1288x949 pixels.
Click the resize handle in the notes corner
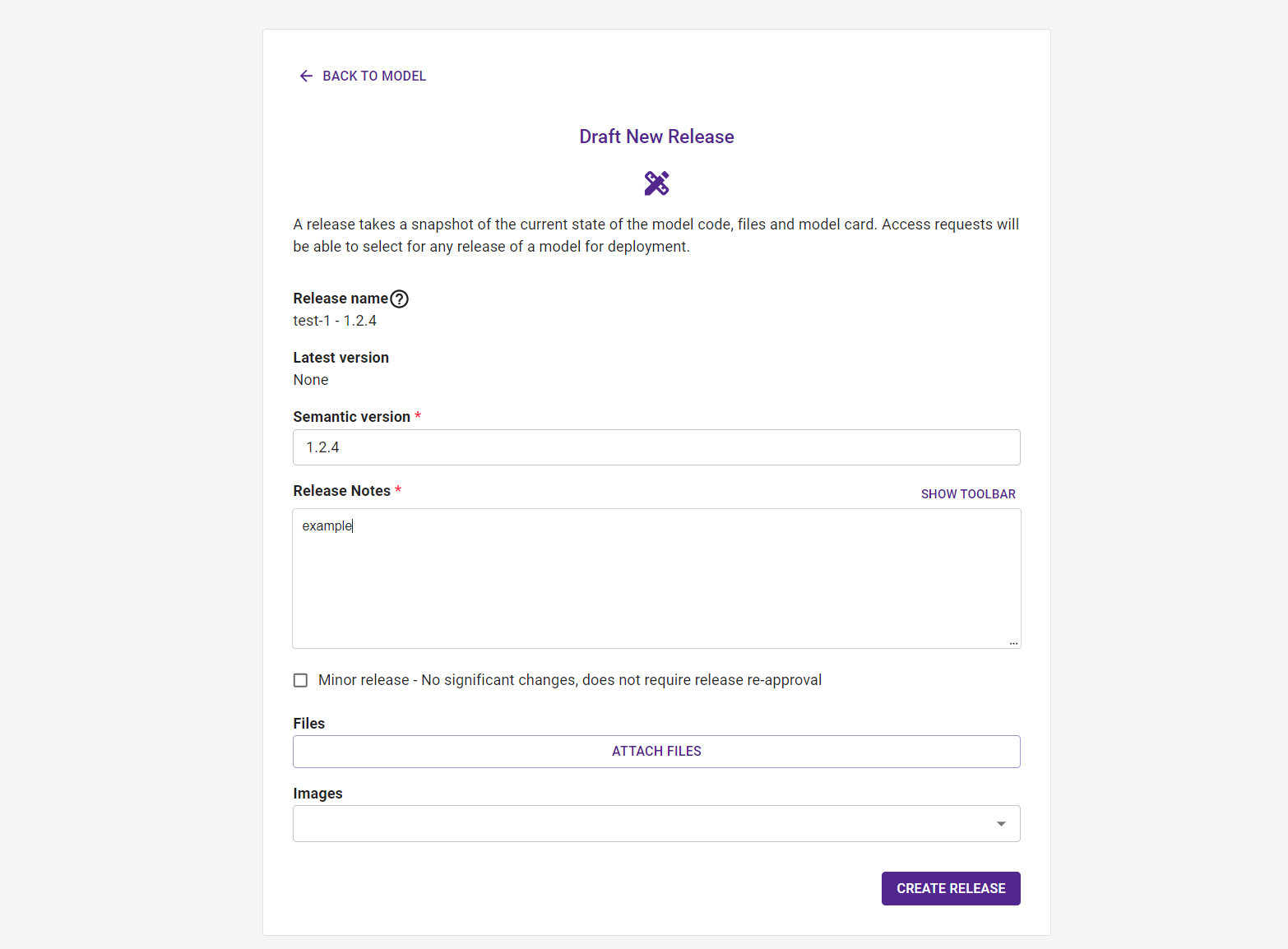coord(1012,642)
